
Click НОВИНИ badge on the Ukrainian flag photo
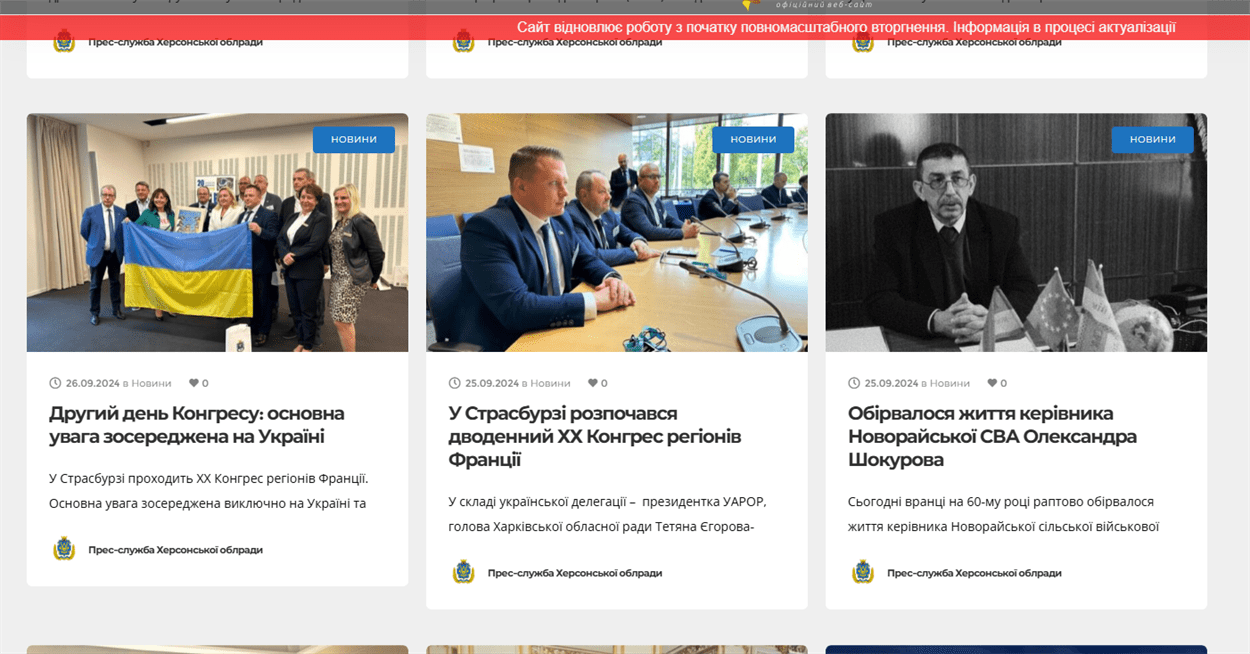(x=354, y=139)
